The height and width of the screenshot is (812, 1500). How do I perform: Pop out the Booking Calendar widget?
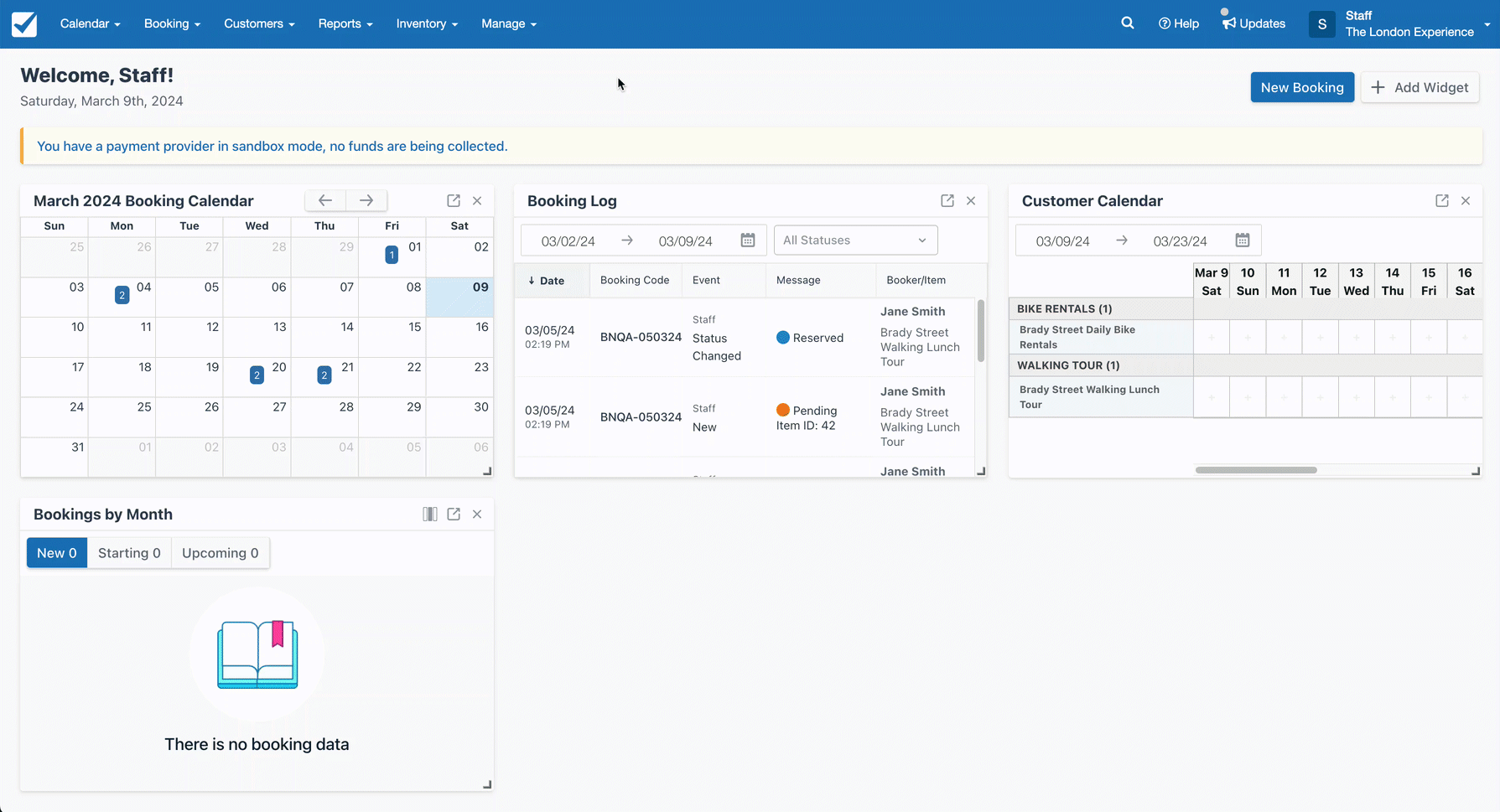pyautogui.click(x=454, y=200)
